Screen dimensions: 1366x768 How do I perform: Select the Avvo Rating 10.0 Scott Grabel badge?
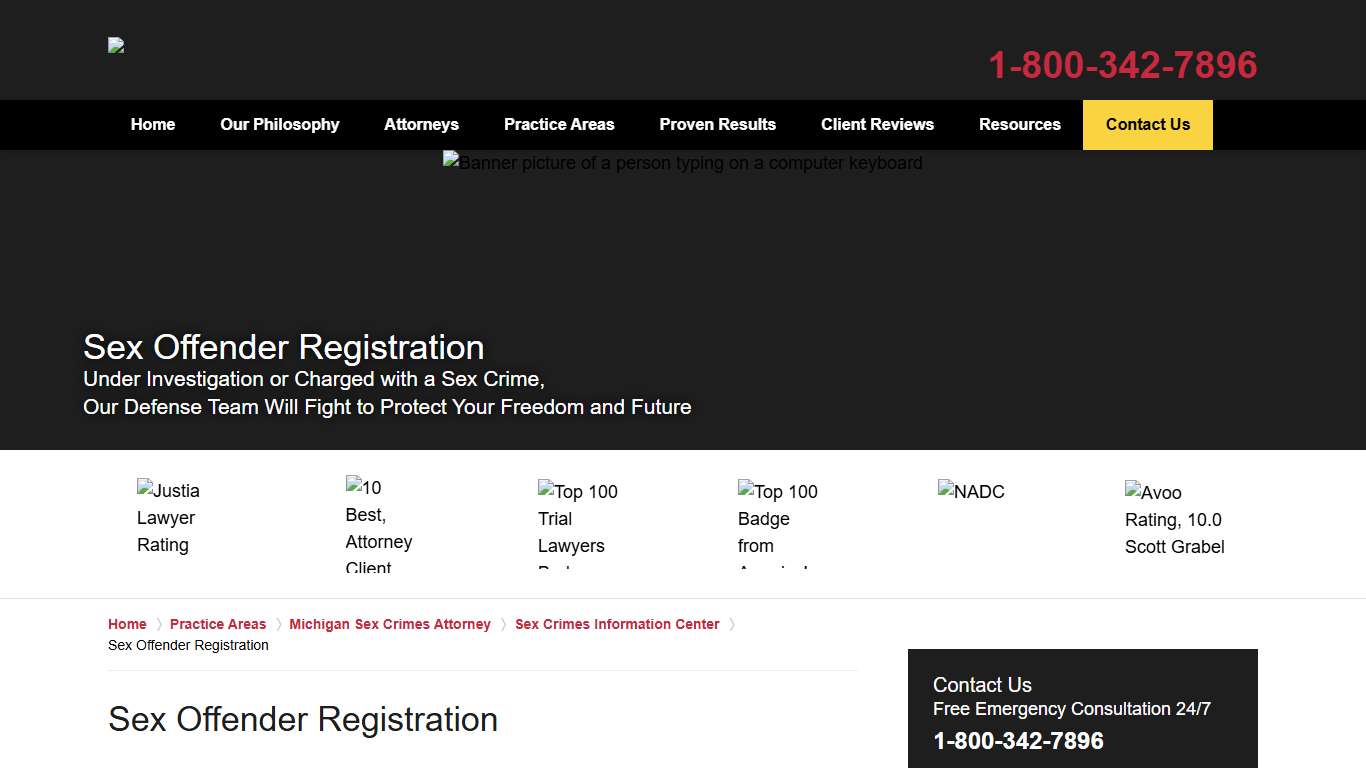[x=1175, y=519]
